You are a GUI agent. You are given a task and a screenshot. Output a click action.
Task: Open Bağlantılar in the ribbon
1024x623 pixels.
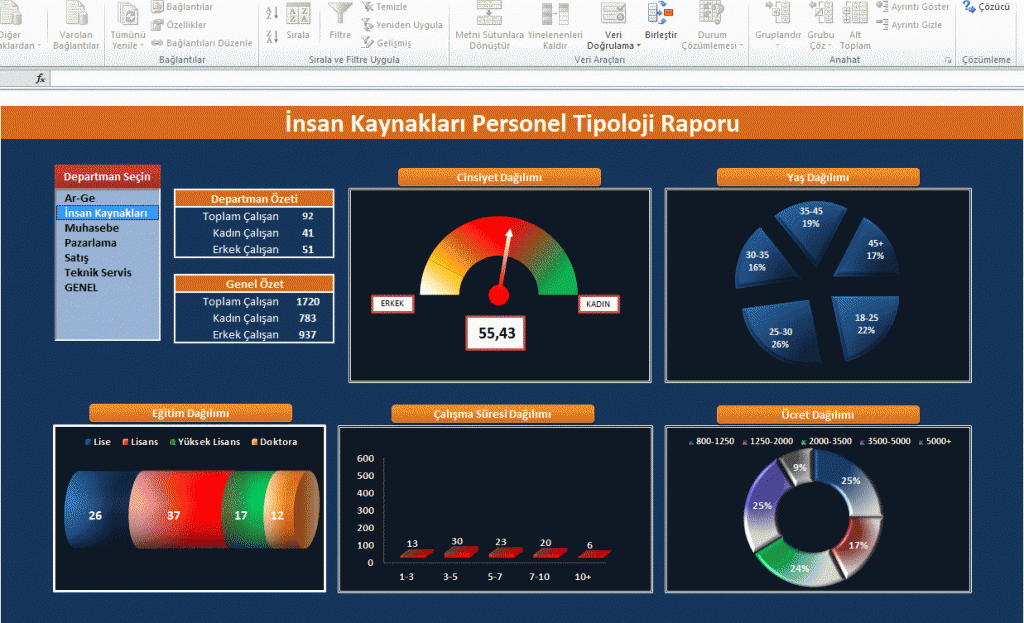[x=182, y=7]
